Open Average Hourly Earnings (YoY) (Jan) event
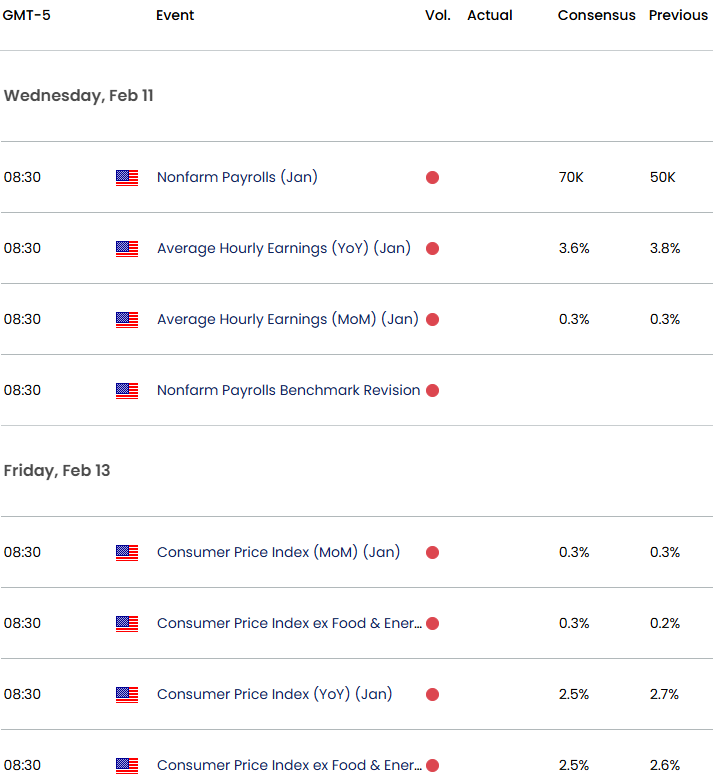 pyautogui.click(x=283, y=249)
